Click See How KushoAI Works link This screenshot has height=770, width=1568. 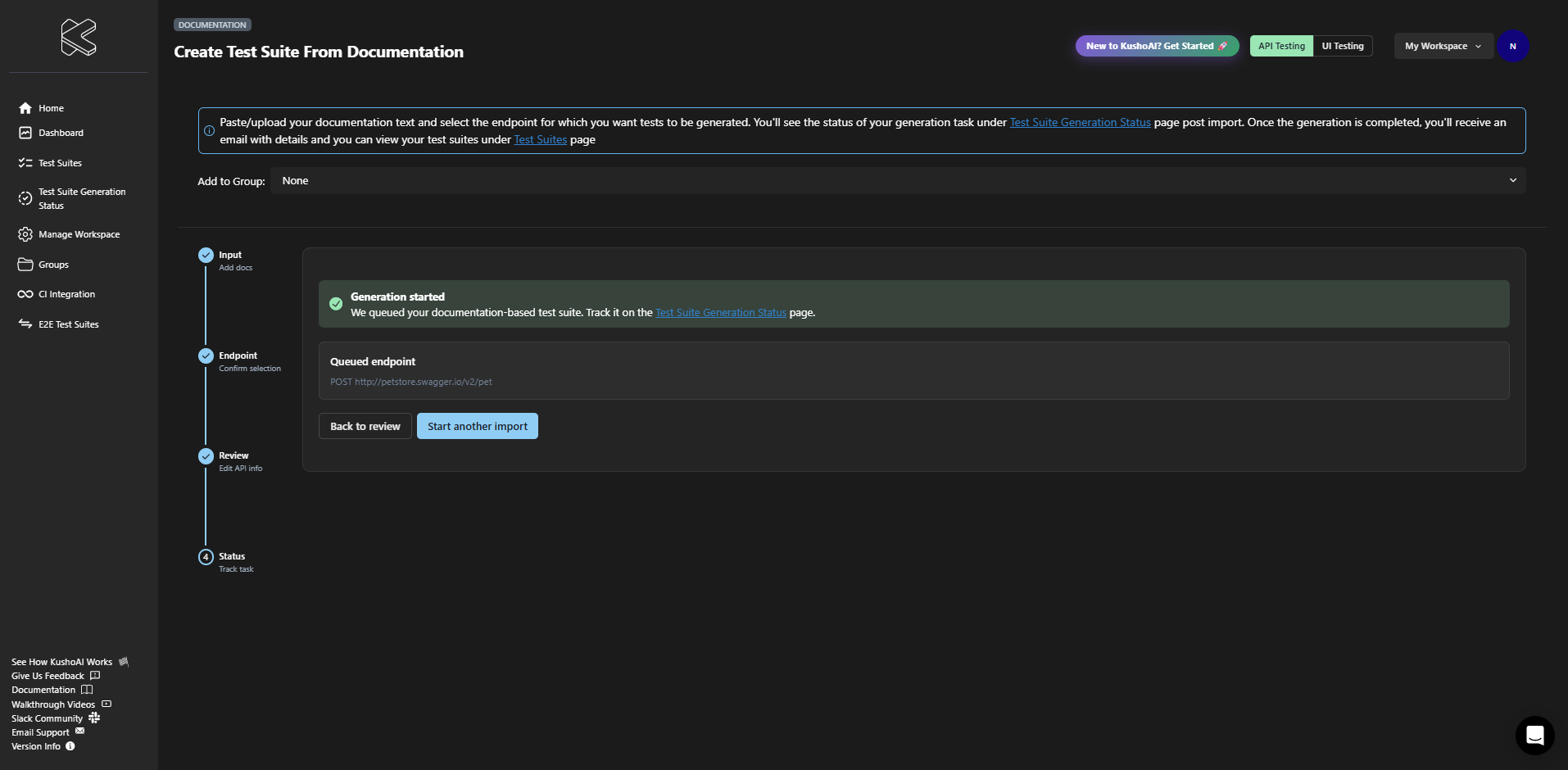[61, 662]
